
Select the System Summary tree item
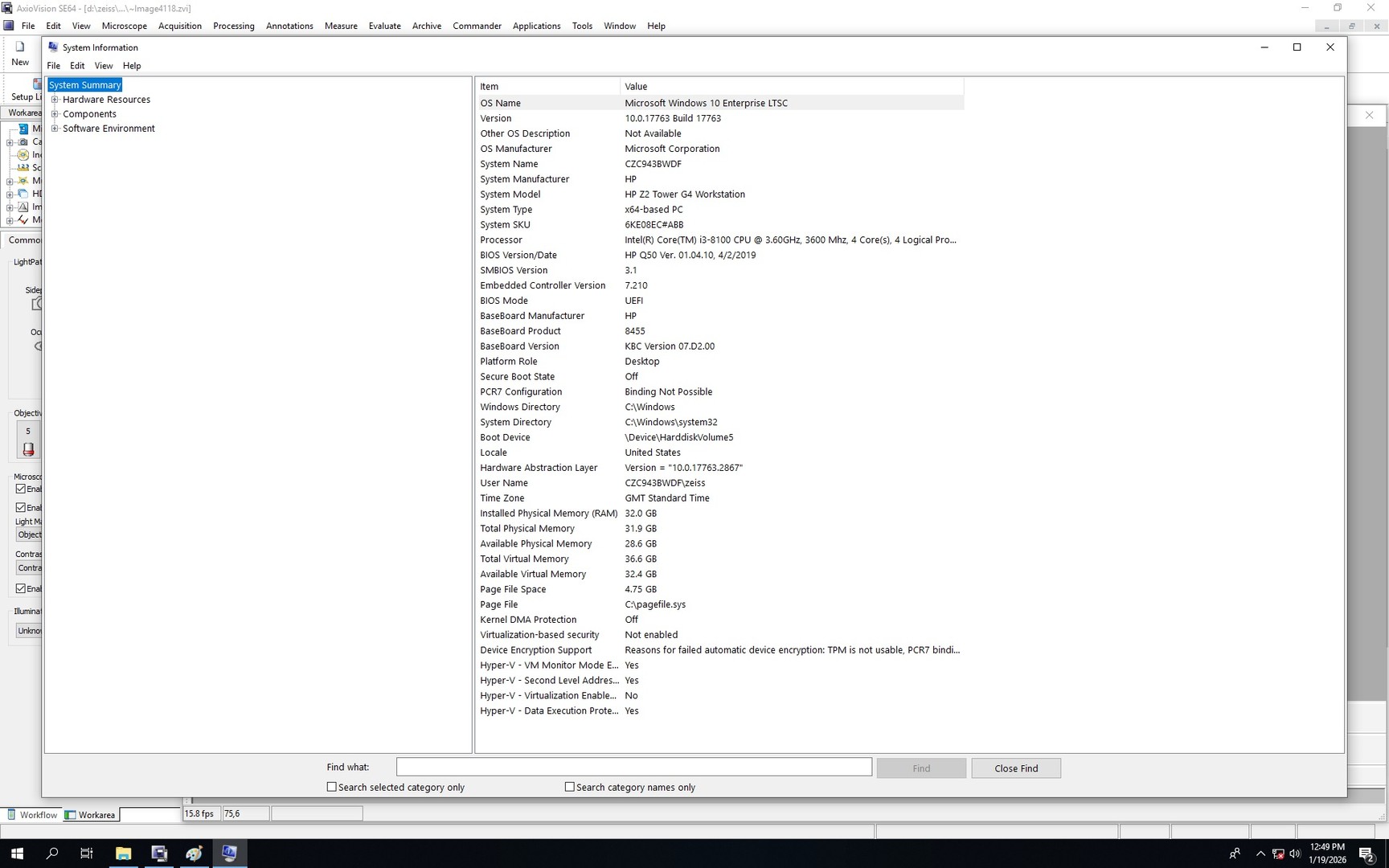coord(84,85)
